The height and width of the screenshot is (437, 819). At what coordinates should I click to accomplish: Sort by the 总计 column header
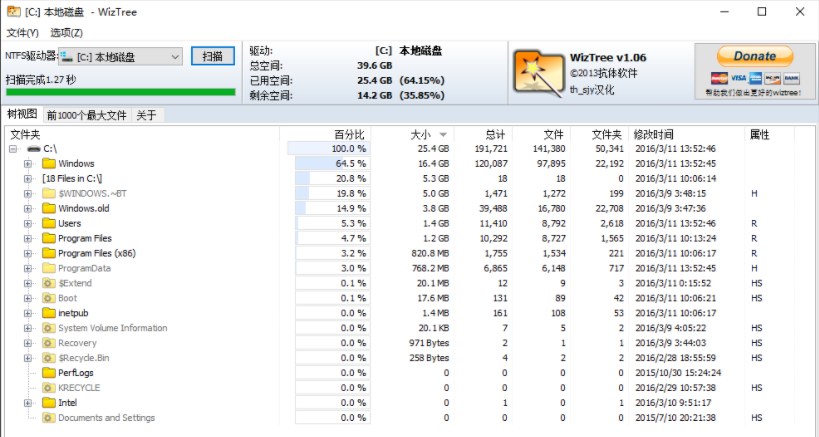coord(484,135)
